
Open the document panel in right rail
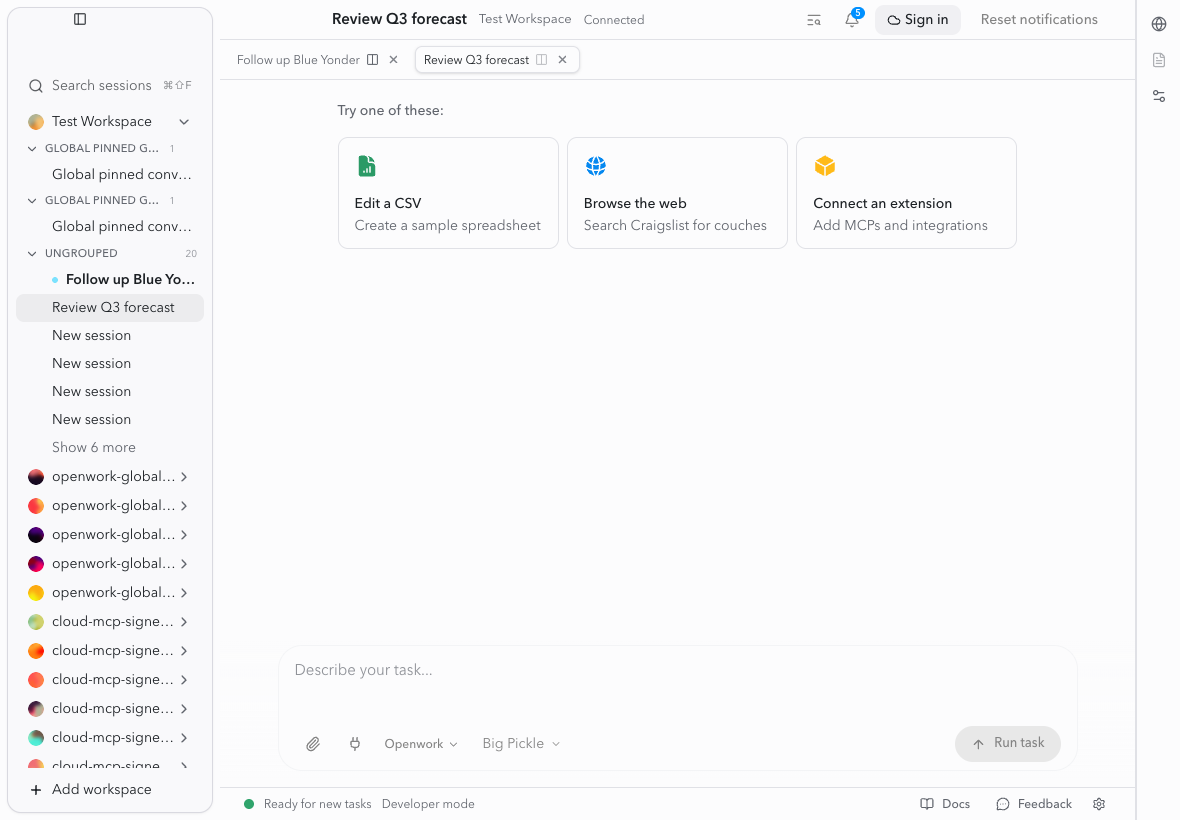point(1159,60)
